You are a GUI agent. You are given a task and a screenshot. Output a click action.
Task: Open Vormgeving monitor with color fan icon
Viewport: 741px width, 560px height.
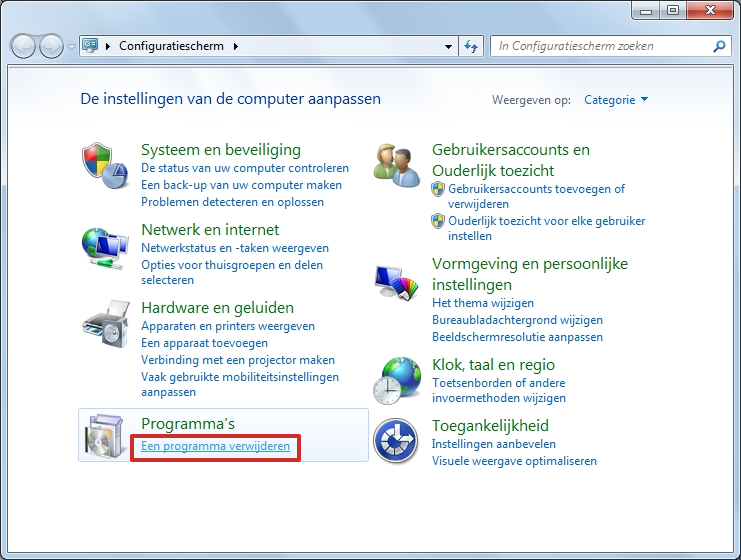tap(396, 283)
